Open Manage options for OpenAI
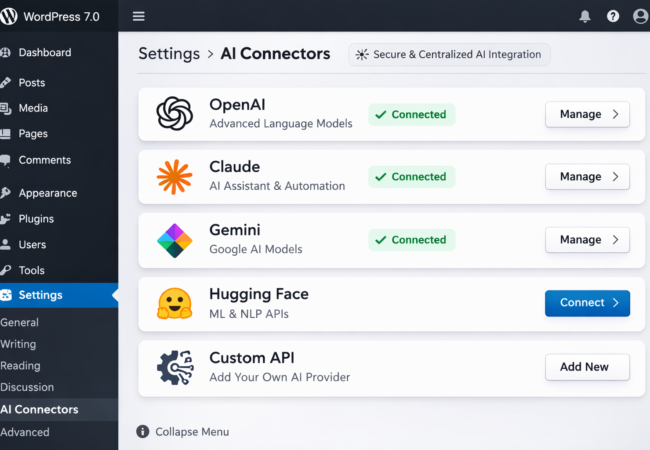The height and width of the screenshot is (450, 650). pos(587,114)
